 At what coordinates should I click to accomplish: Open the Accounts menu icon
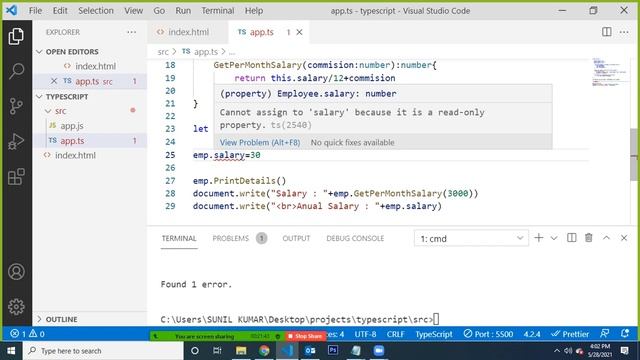tap(16, 272)
